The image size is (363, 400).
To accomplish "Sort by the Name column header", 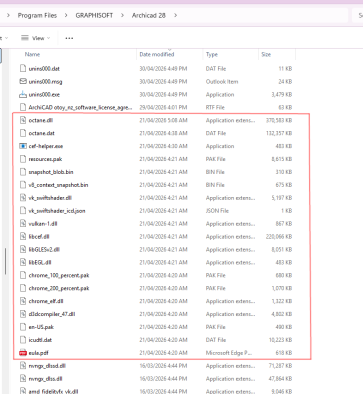I will point(32,54).
